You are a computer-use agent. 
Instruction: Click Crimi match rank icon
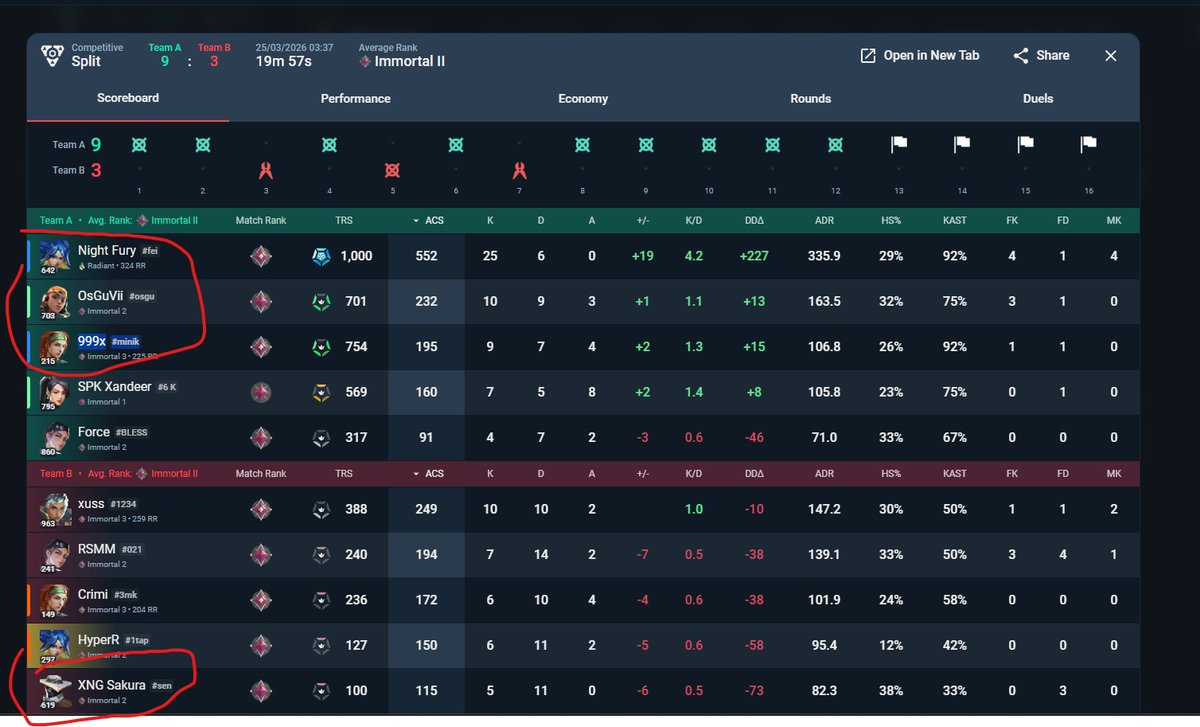pos(261,600)
